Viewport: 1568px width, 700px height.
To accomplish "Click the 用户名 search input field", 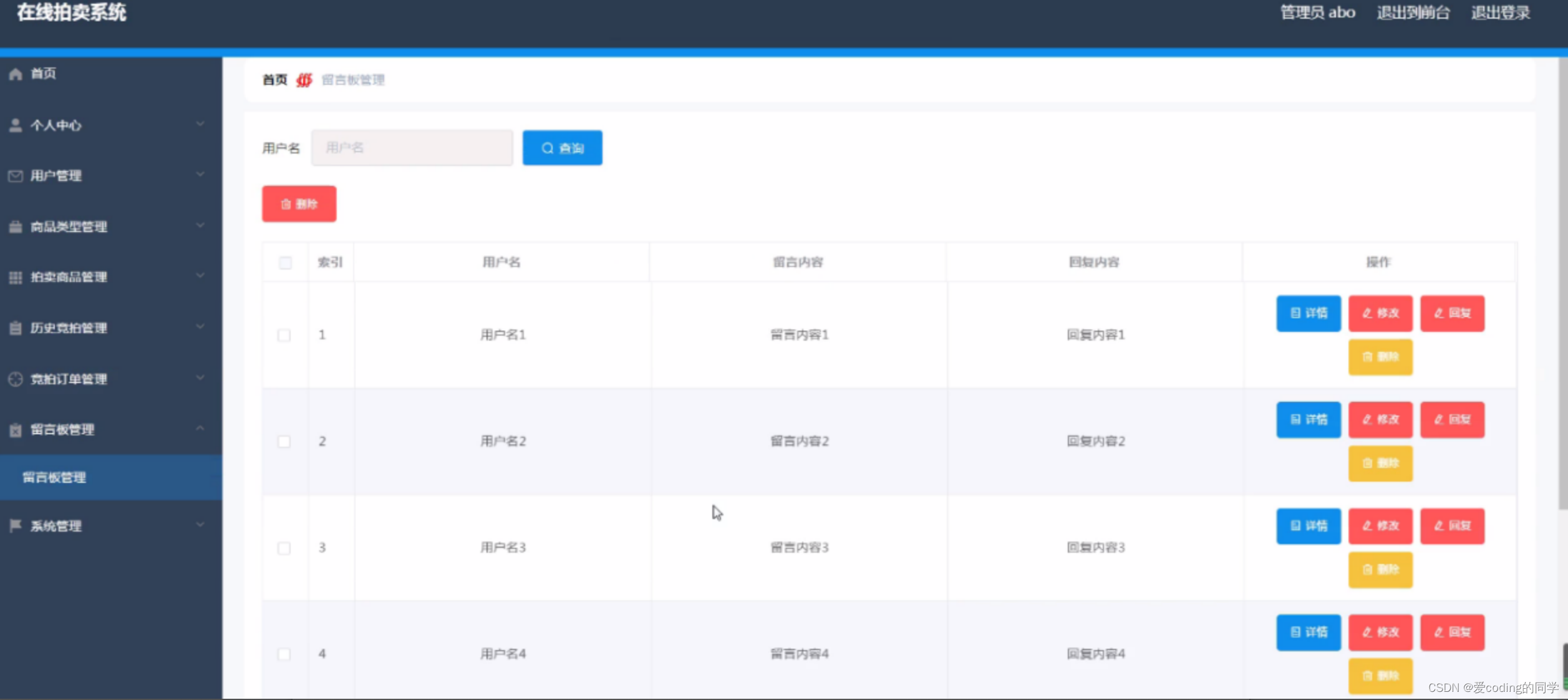I will (x=412, y=148).
